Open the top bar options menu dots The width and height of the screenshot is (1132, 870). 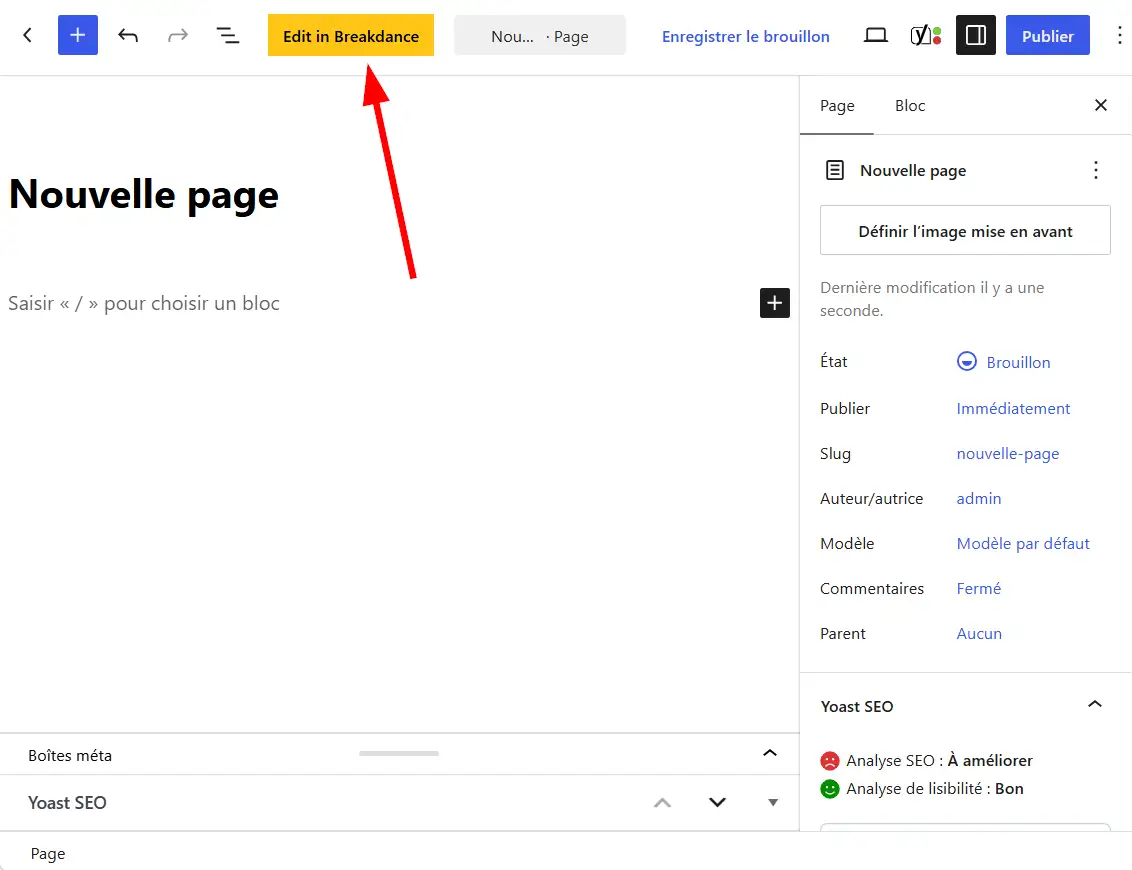pos(1119,35)
